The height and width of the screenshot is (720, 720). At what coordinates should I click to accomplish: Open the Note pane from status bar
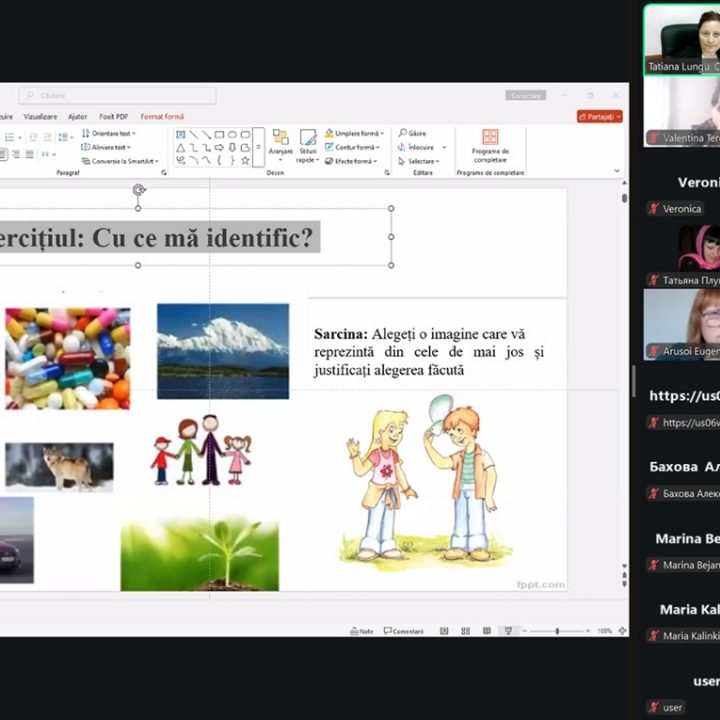361,631
